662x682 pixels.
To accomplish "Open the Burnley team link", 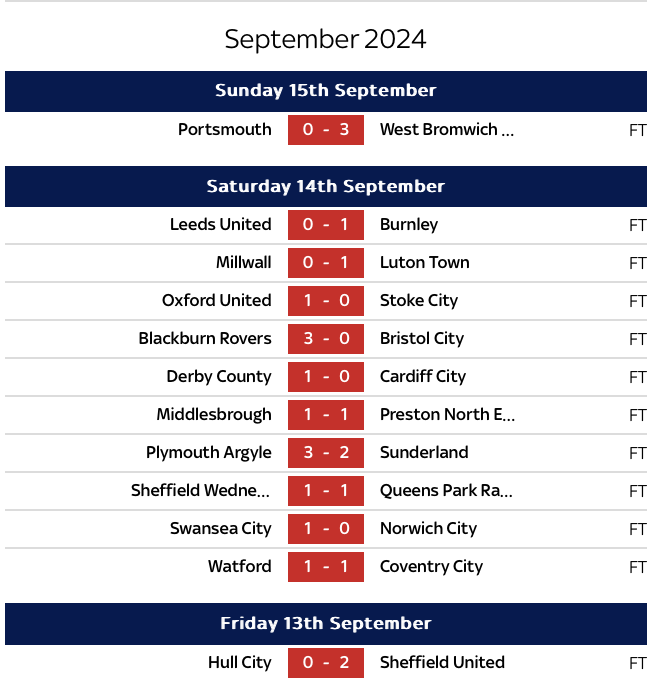I will point(409,225).
